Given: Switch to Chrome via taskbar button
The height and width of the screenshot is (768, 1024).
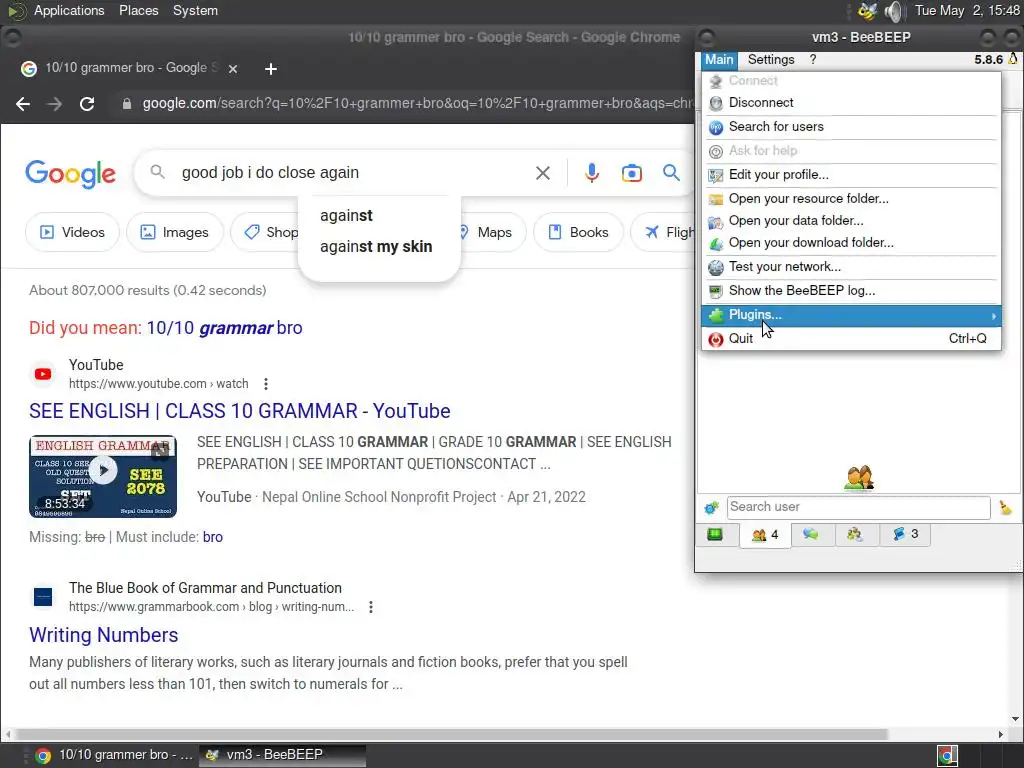Looking at the screenshot, I should 114,756.
